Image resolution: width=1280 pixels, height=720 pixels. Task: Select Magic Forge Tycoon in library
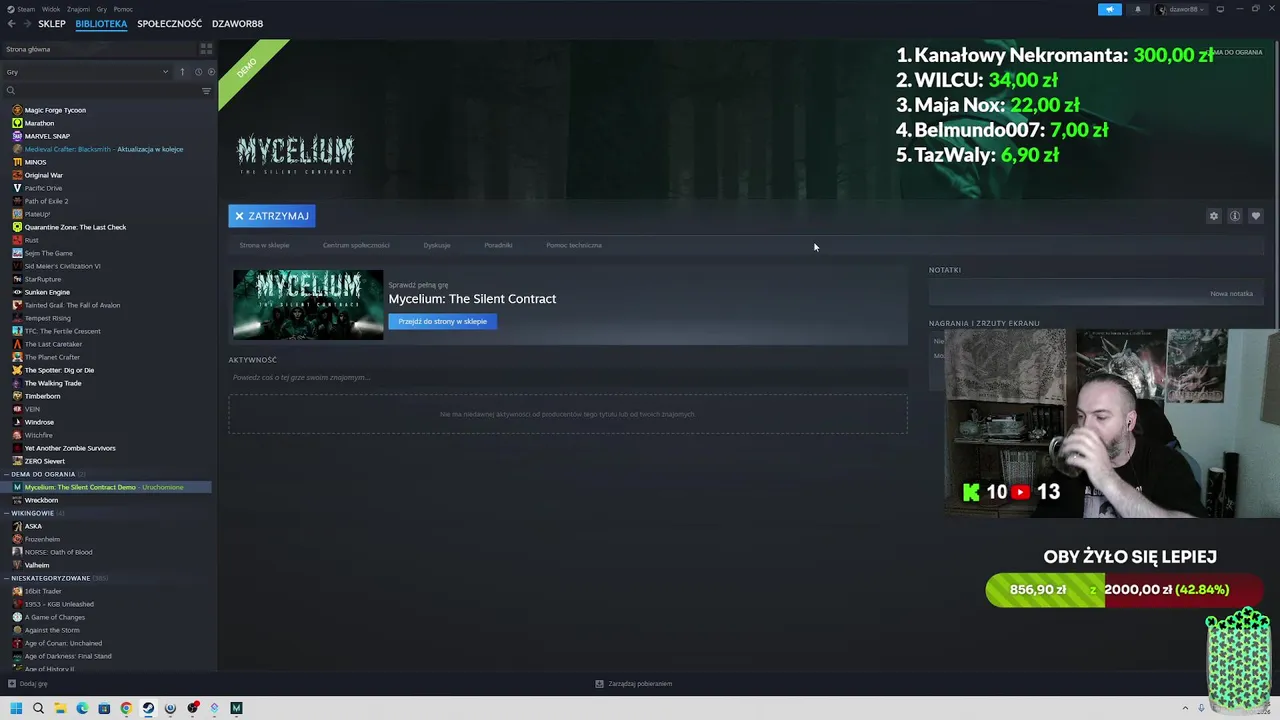[x=55, y=110]
